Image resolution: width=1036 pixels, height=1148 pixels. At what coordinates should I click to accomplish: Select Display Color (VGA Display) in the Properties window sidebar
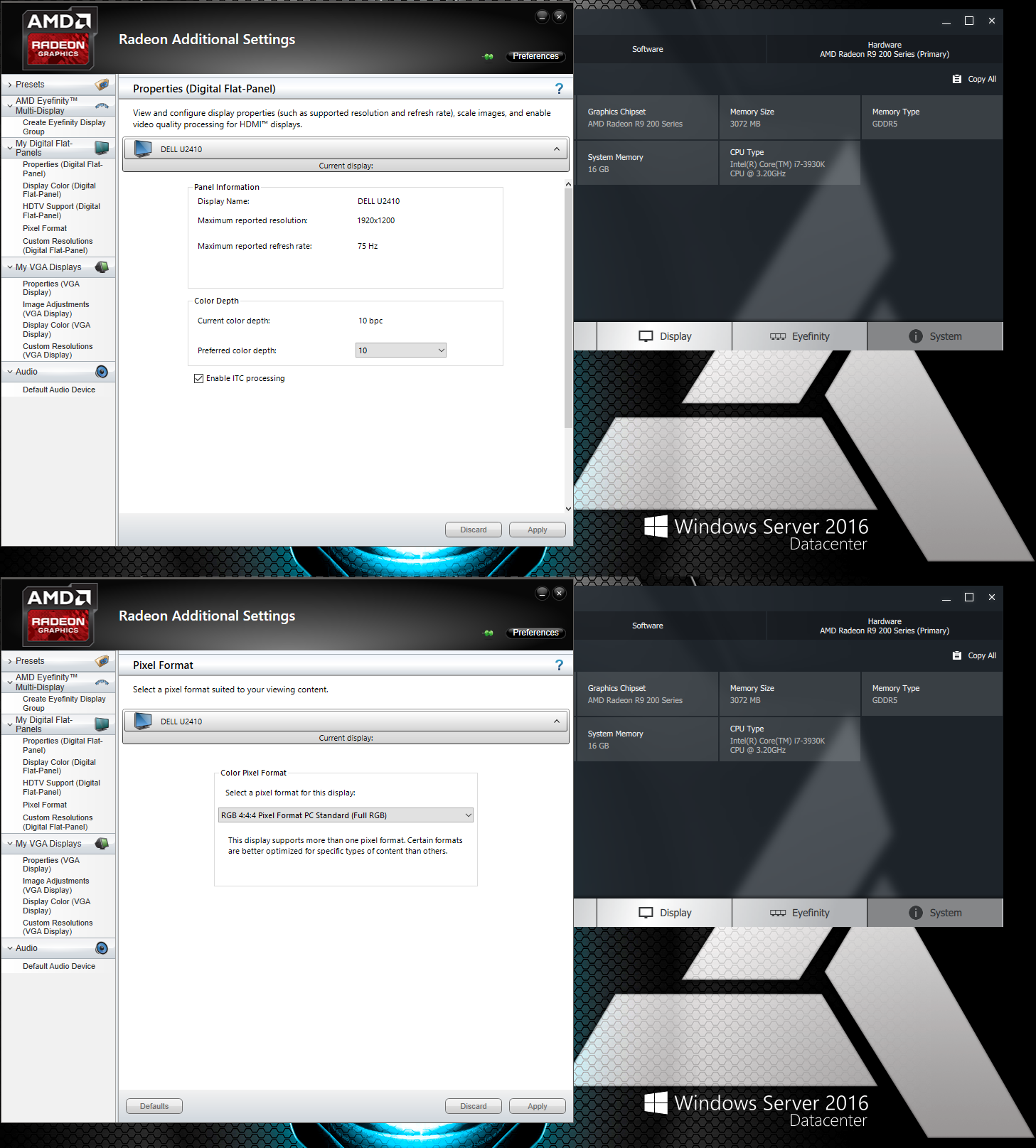pos(56,330)
